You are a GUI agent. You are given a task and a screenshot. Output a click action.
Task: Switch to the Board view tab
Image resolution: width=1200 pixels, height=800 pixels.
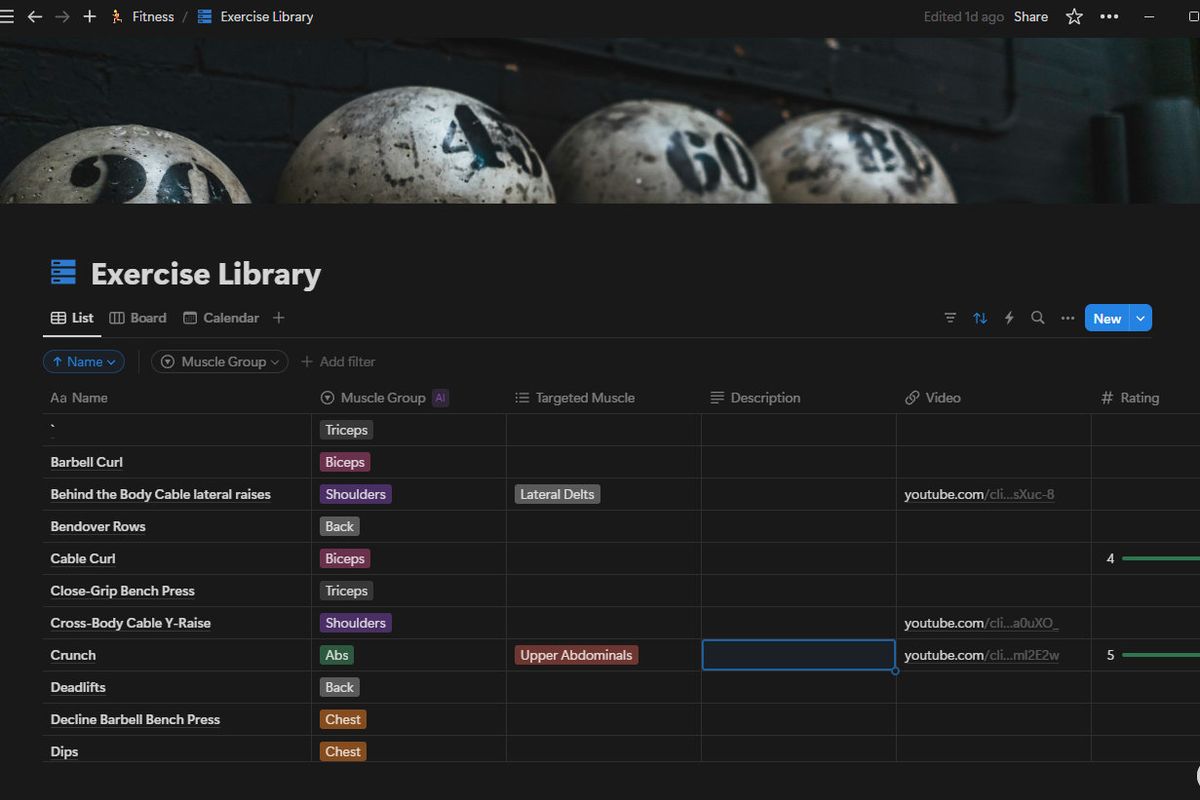138,318
